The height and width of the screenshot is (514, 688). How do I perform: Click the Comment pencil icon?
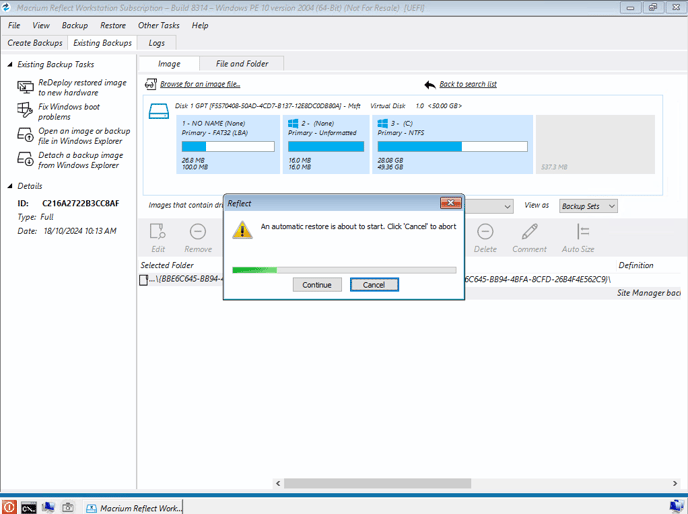(x=530, y=231)
